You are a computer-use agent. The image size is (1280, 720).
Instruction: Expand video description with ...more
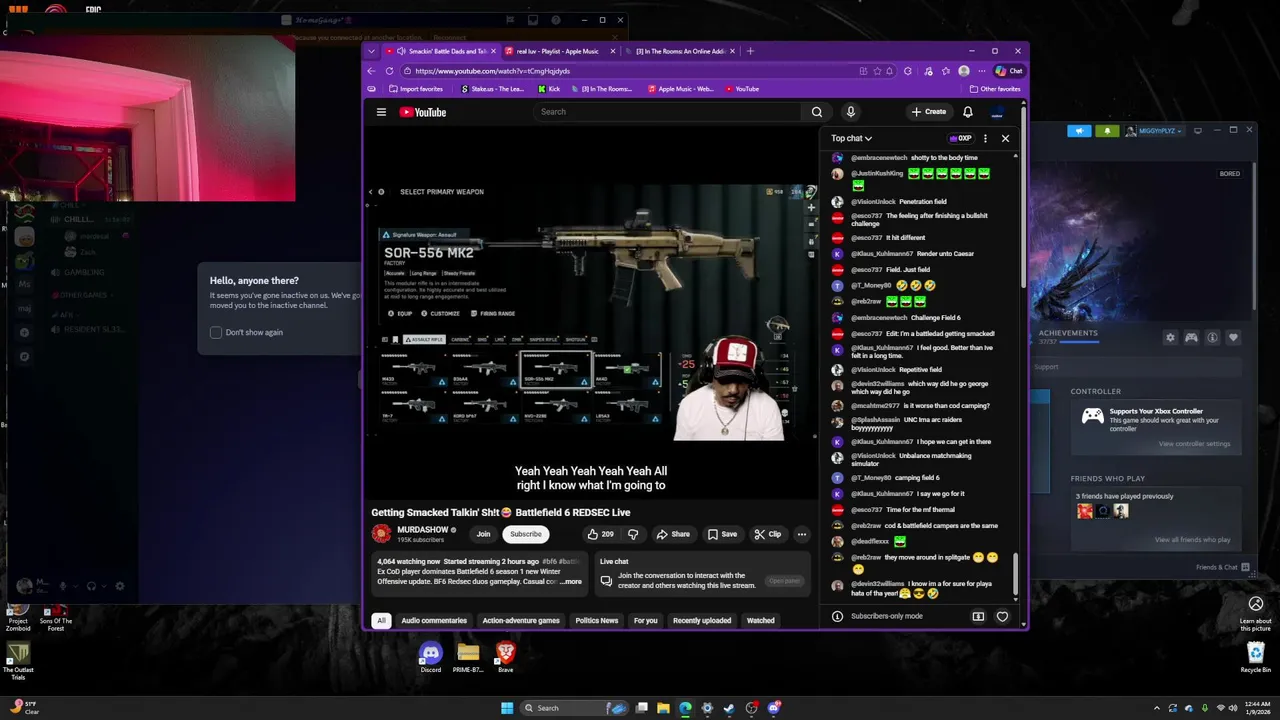570,581
